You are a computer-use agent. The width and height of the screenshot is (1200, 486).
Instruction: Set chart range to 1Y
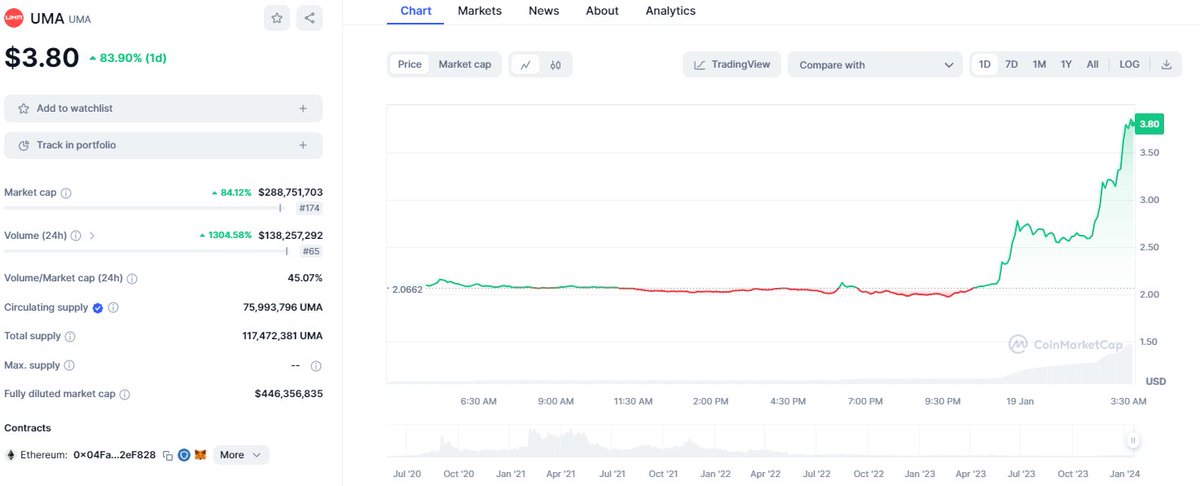[1066, 64]
